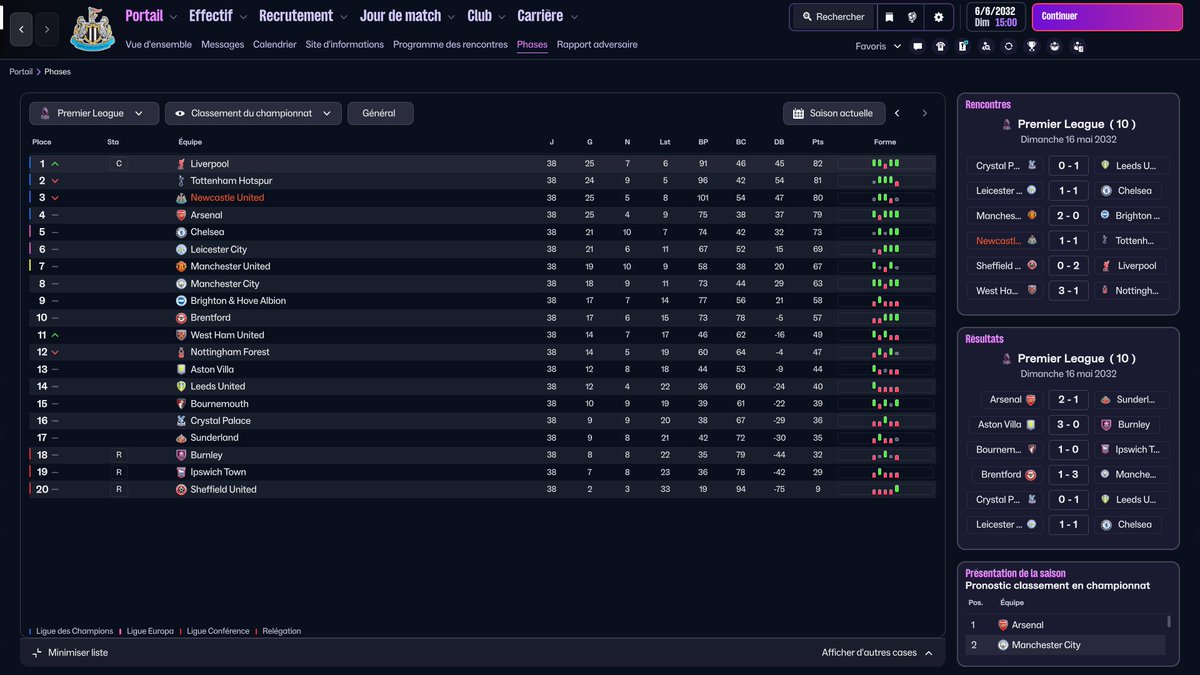The width and height of the screenshot is (1200, 675).
Task: Click Portail in the breadcrumb
Action: point(21,72)
